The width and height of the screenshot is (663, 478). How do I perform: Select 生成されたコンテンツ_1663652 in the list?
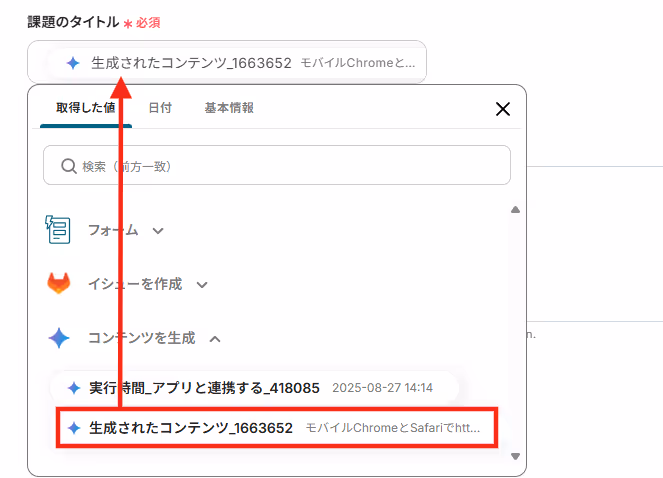click(277, 428)
